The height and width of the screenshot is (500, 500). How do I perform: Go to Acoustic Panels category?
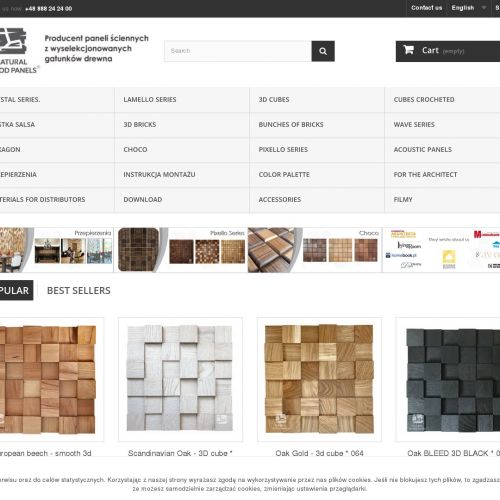[443, 150]
